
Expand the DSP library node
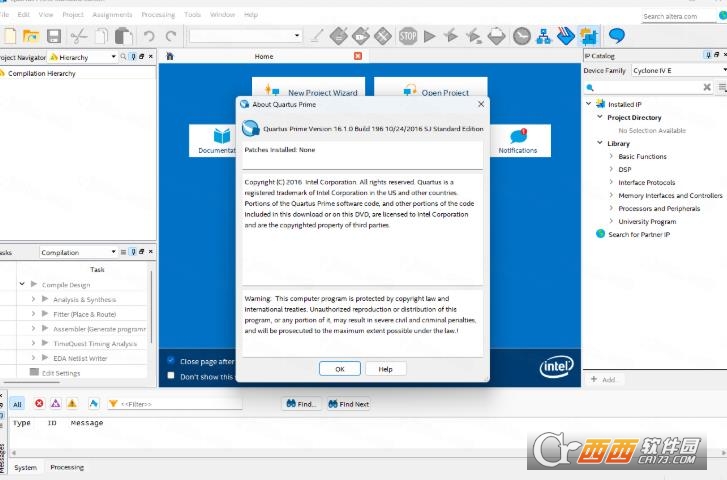tap(611, 169)
